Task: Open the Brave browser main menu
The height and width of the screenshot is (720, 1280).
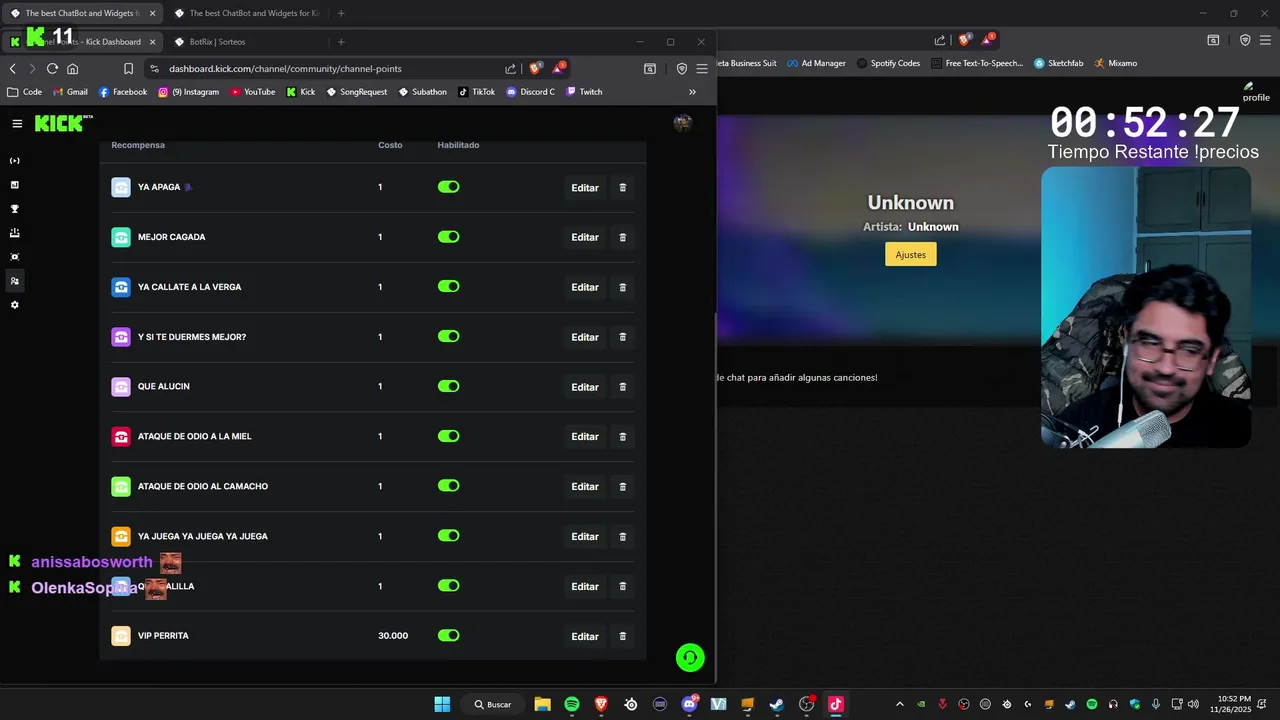Action: (702, 69)
